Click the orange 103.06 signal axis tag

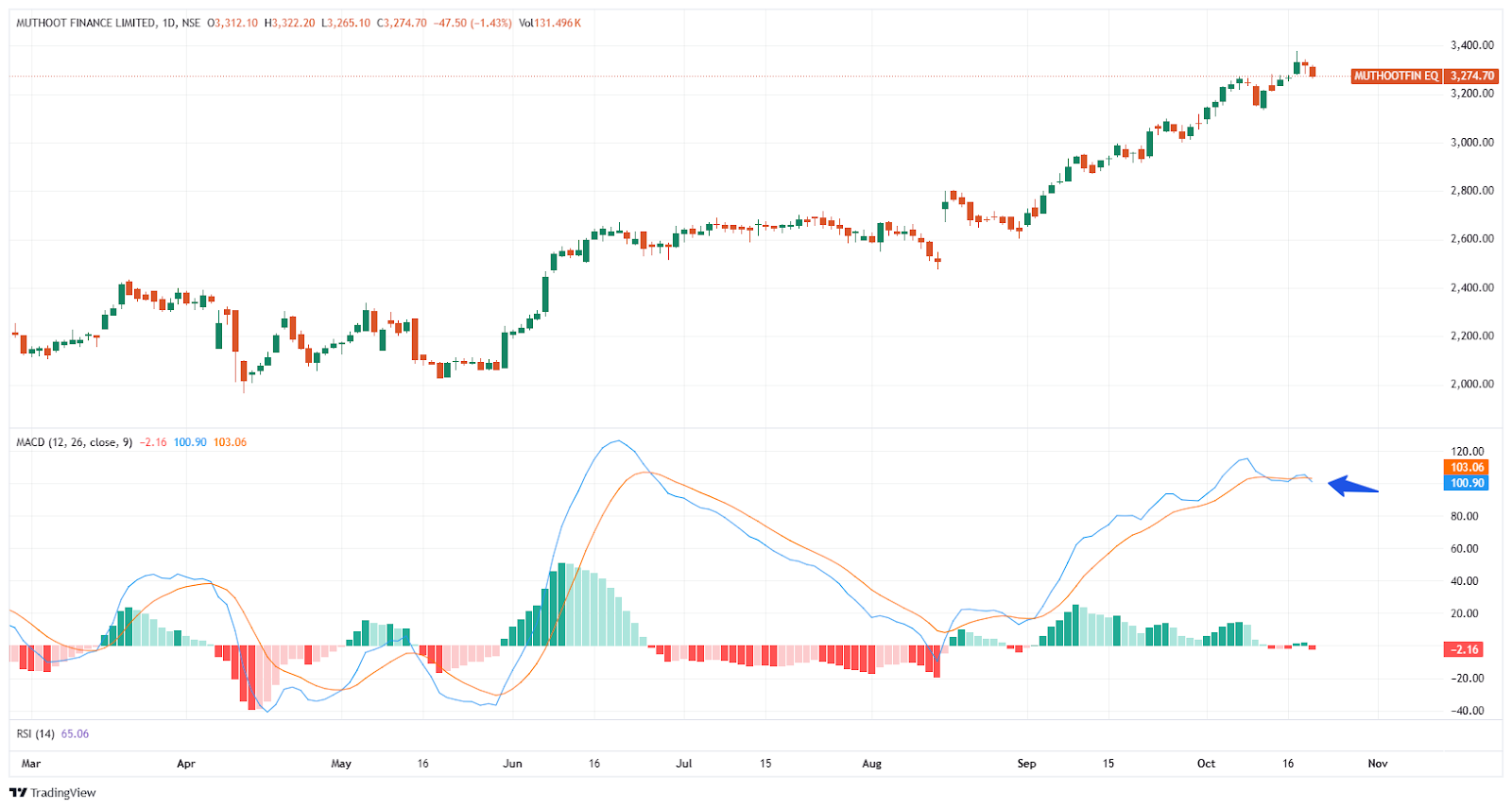point(1467,467)
